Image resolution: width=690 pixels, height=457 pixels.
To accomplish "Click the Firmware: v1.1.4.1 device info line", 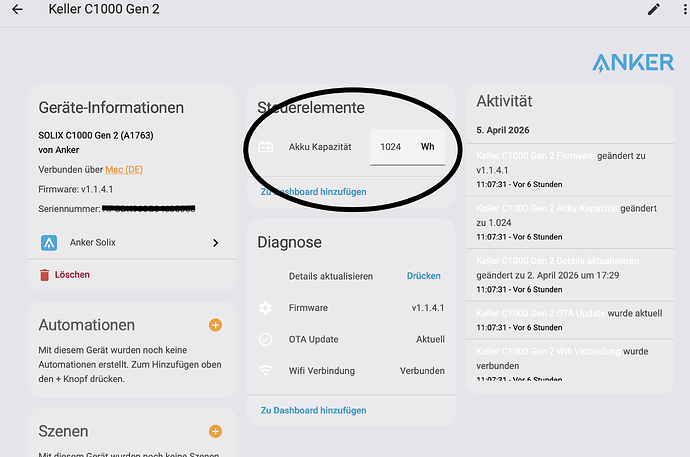I will 76,190.
